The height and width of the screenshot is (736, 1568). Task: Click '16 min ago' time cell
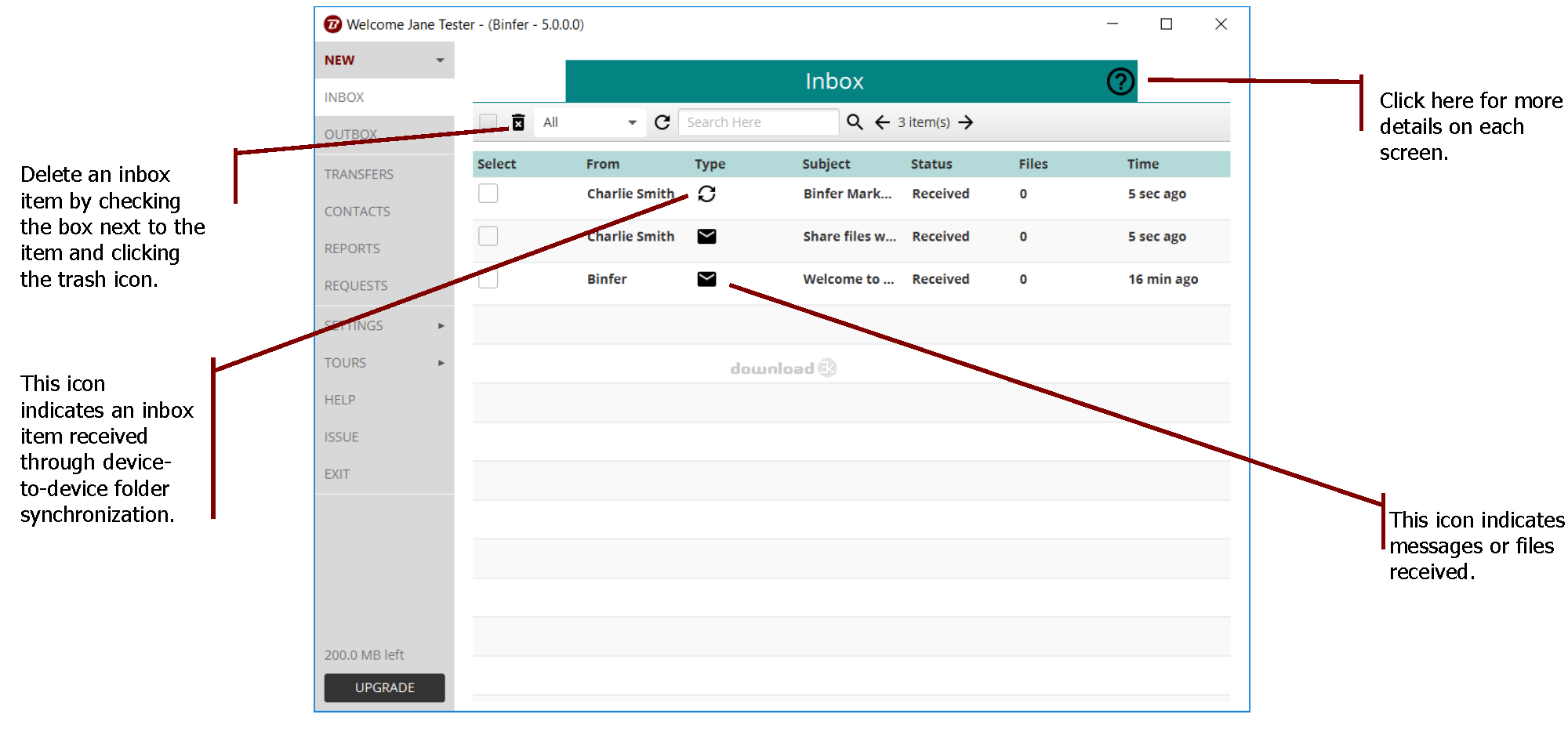tap(1163, 279)
